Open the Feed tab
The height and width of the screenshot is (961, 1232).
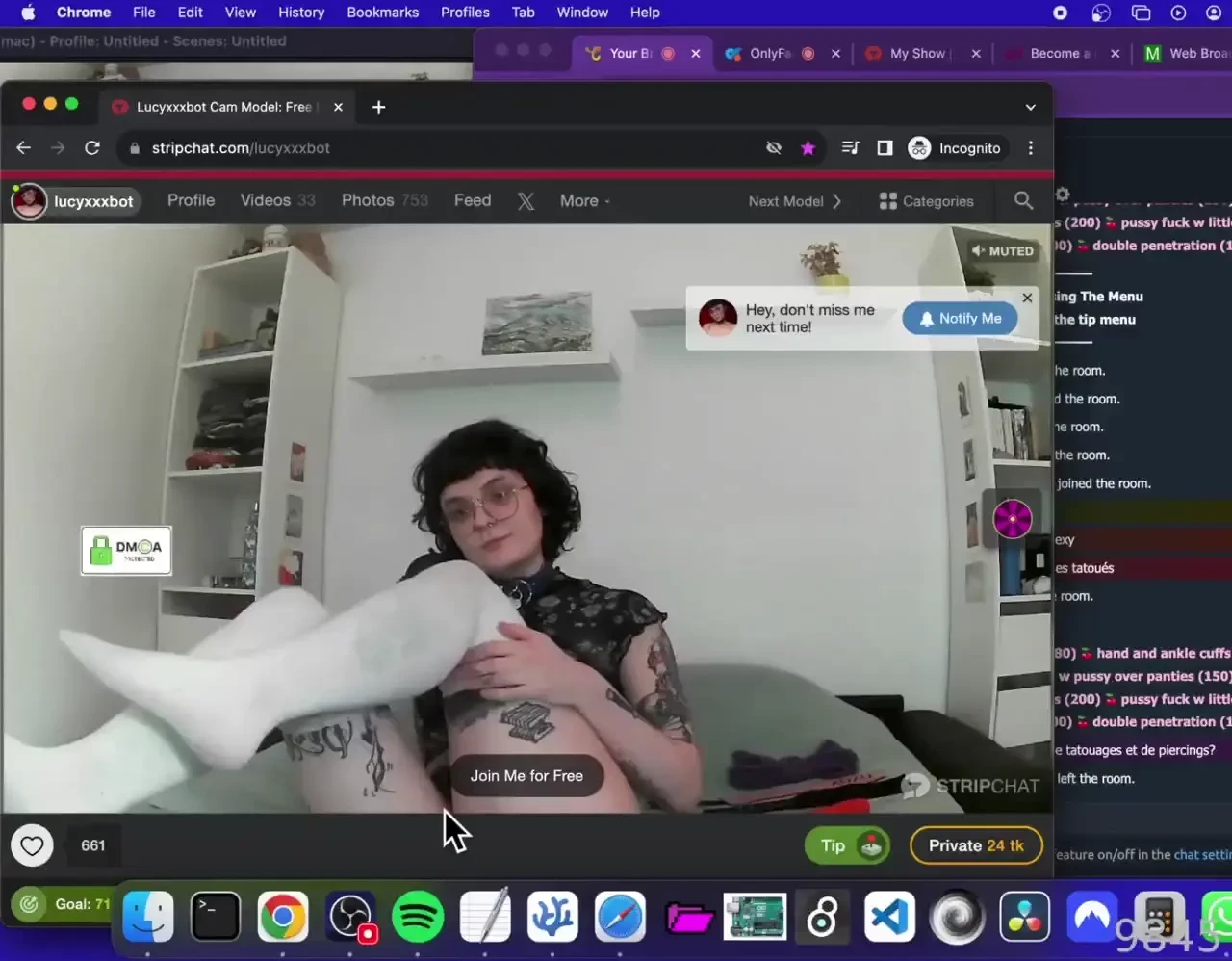(473, 200)
